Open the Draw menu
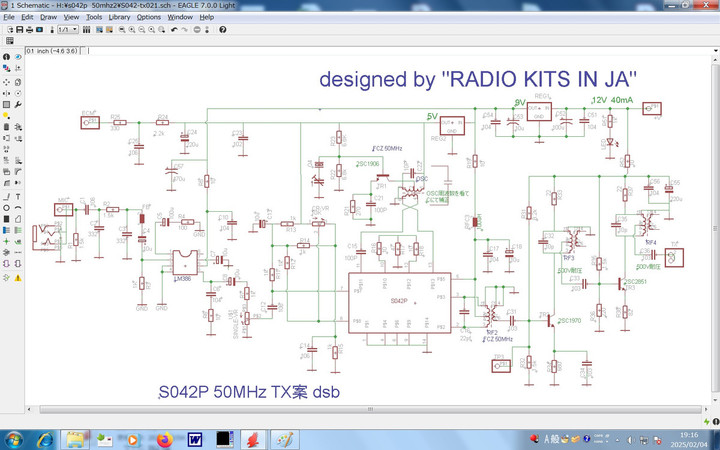Viewport: 720px width, 450px height. click(48, 17)
